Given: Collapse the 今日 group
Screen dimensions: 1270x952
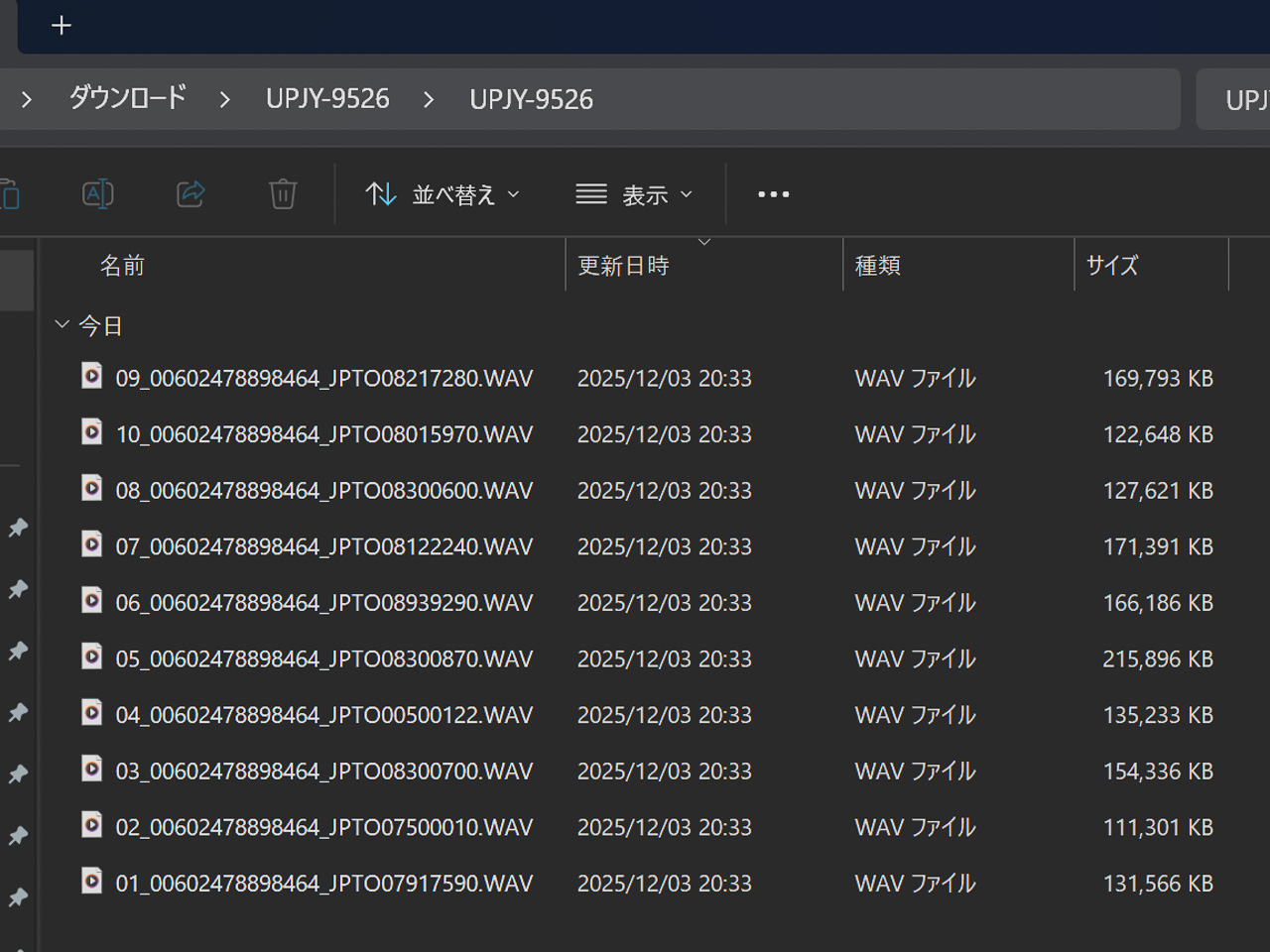Looking at the screenshot, I should point(63,324).
